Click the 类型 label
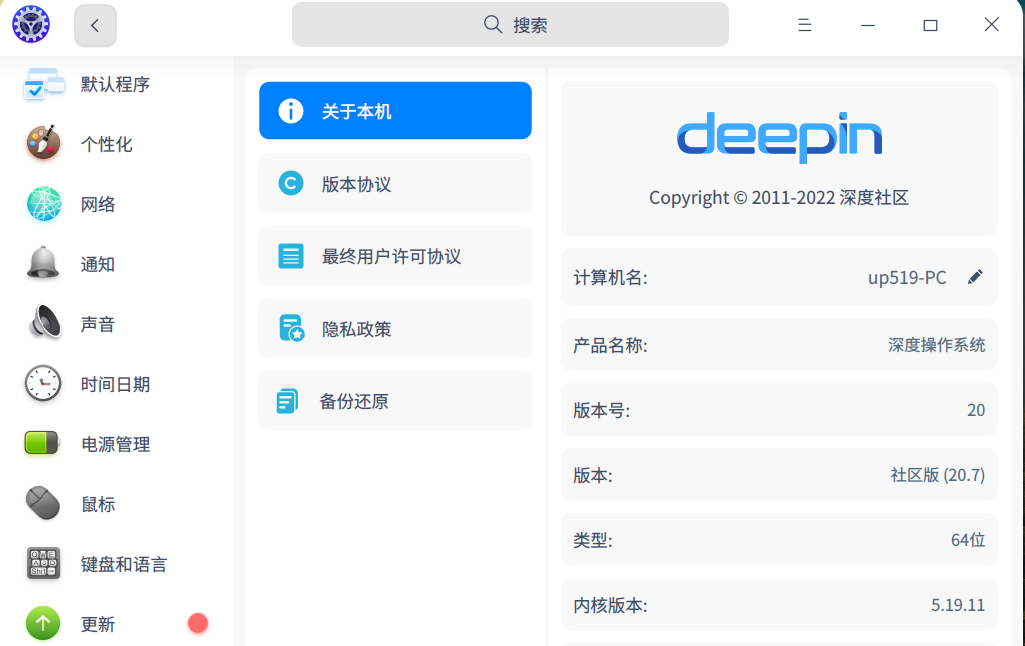 tap(593, 540)
